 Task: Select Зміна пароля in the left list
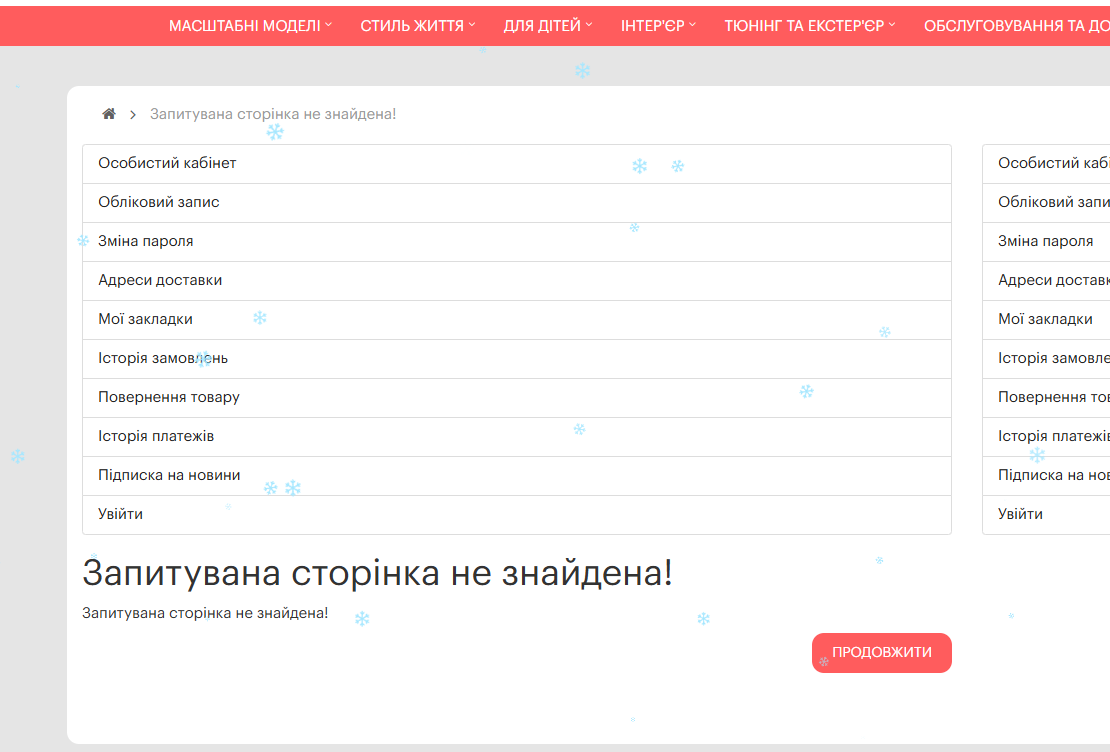click(517, 241)
